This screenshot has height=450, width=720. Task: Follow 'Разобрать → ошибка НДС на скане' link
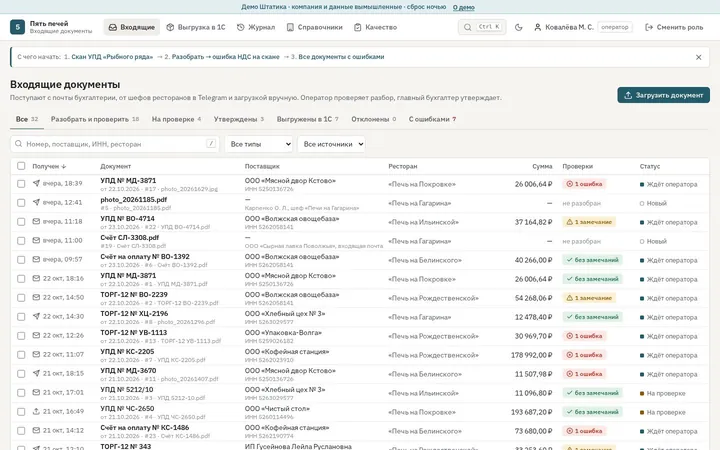point(225,57)
